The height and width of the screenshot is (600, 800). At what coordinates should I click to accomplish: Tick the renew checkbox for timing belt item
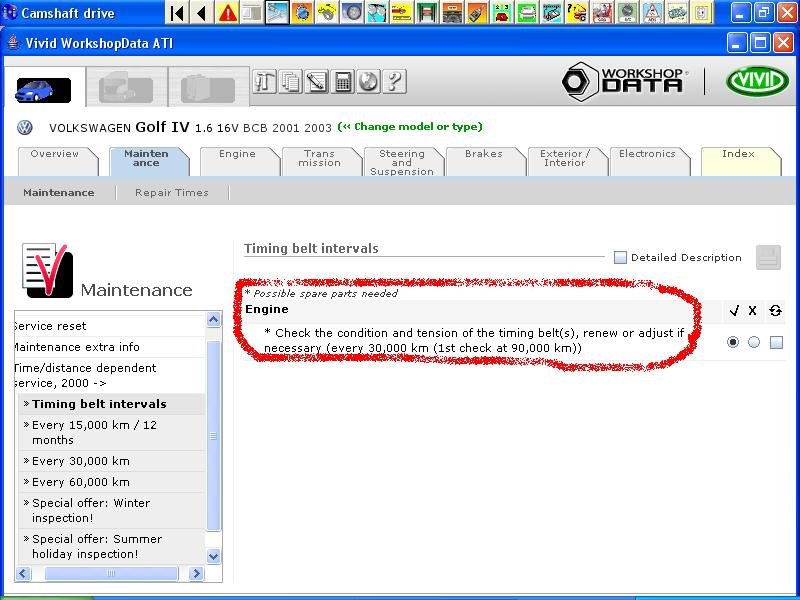776,343
